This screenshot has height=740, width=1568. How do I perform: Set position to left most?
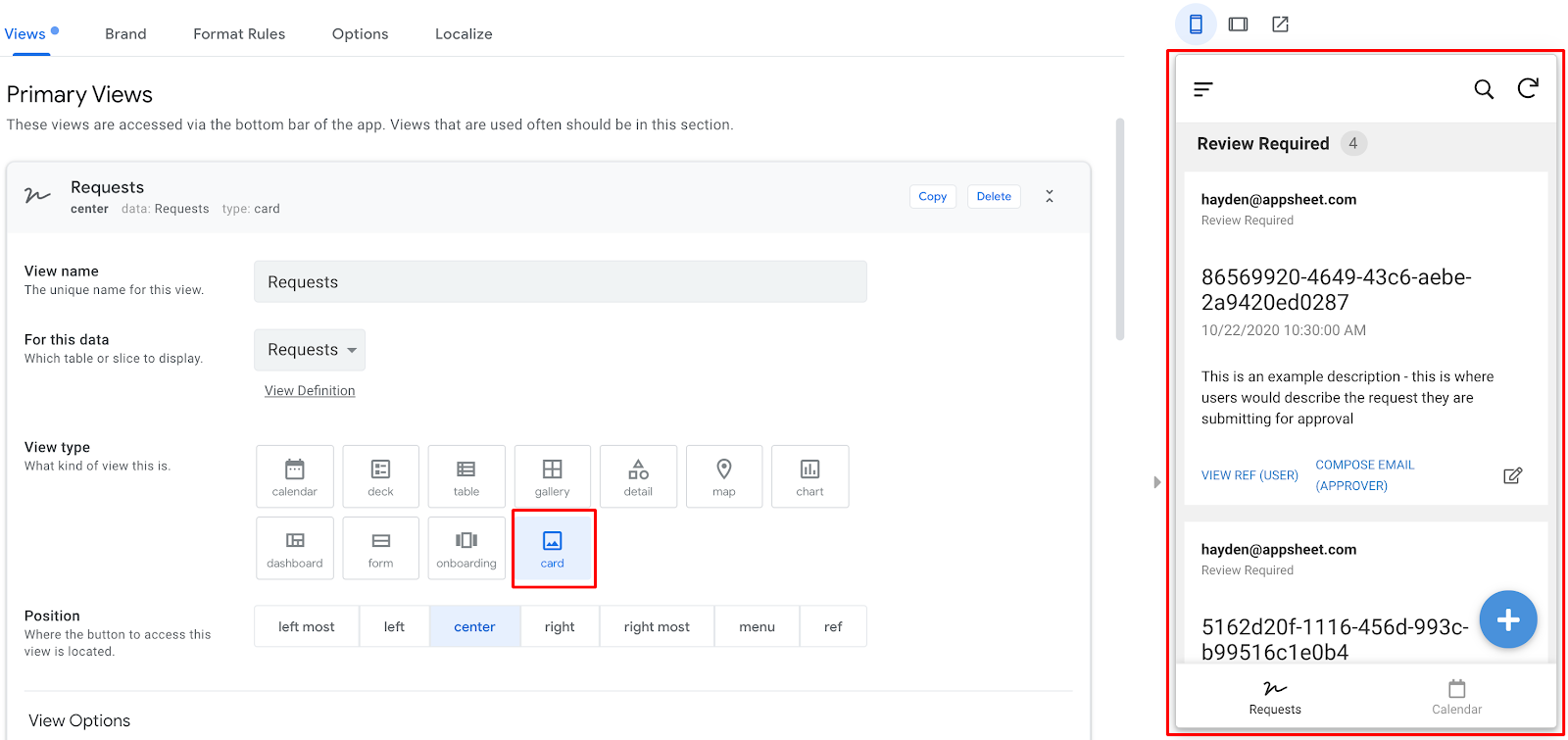[306, 626]
